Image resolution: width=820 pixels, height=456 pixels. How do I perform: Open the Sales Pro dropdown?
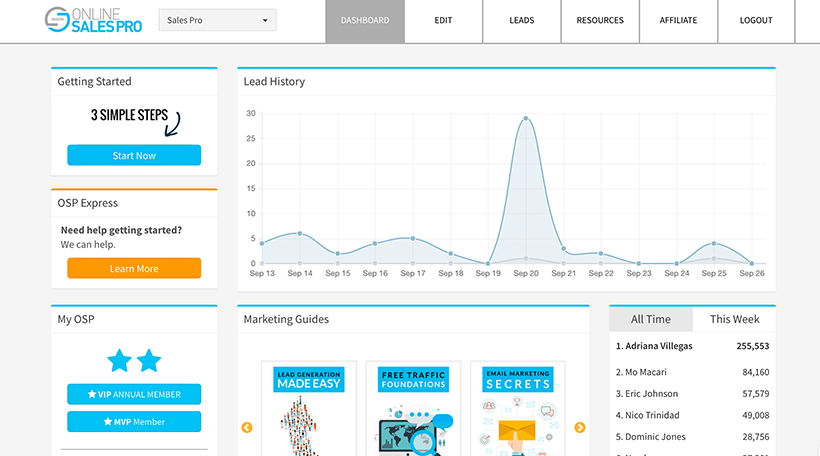tap(217, 20)
